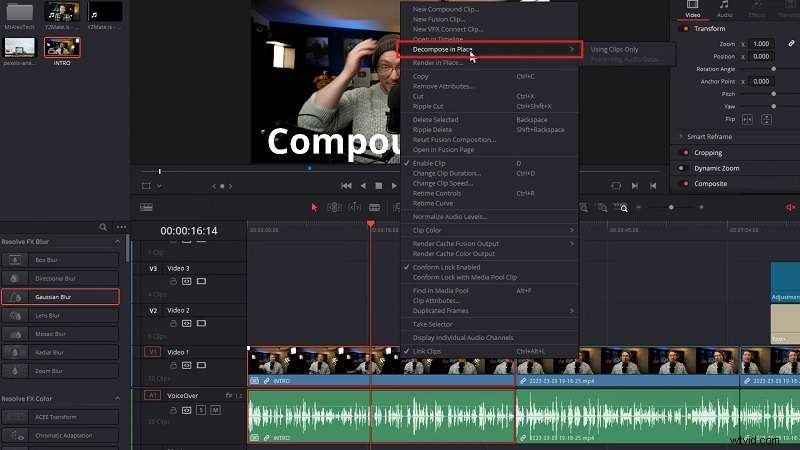Lock the VoiceOver audio track
800x450 pixels.
pyautogui.click(x=173, y=410)
